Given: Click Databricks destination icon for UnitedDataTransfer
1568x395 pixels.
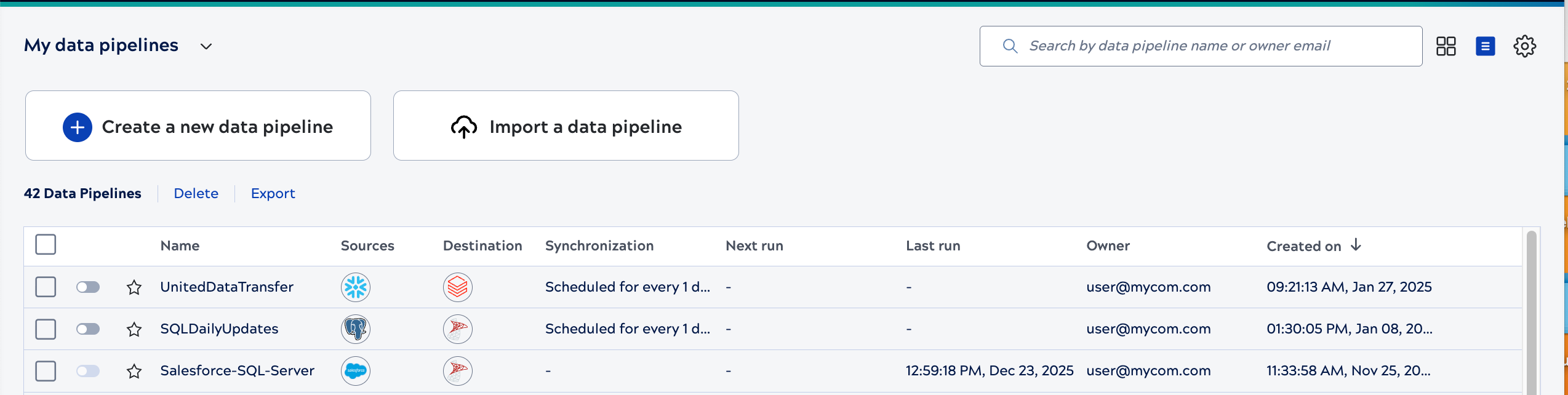Looking at the screenshot, I should [x=458, y=287].
